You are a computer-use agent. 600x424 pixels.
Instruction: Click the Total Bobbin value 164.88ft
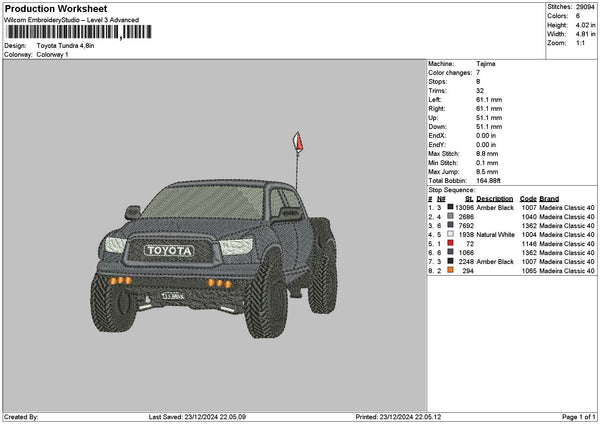click(x=488, y=181)
